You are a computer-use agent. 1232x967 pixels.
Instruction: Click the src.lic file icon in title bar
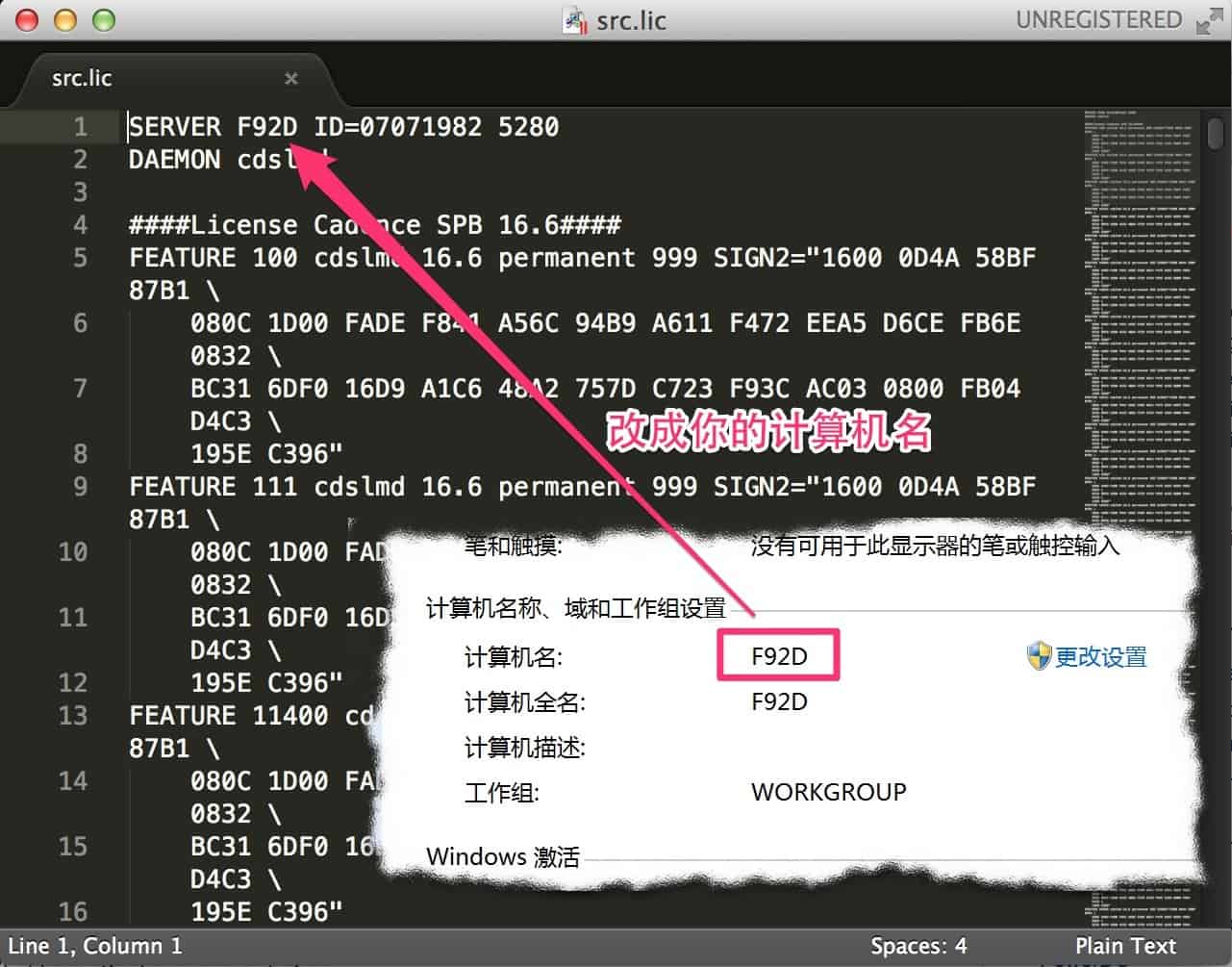575,20
